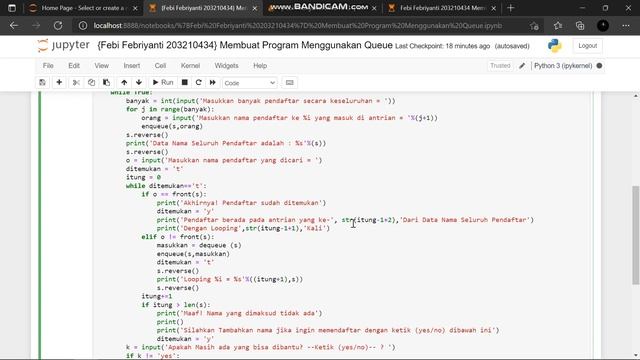
Task: View site information icon in address bar
Action: 83,26
